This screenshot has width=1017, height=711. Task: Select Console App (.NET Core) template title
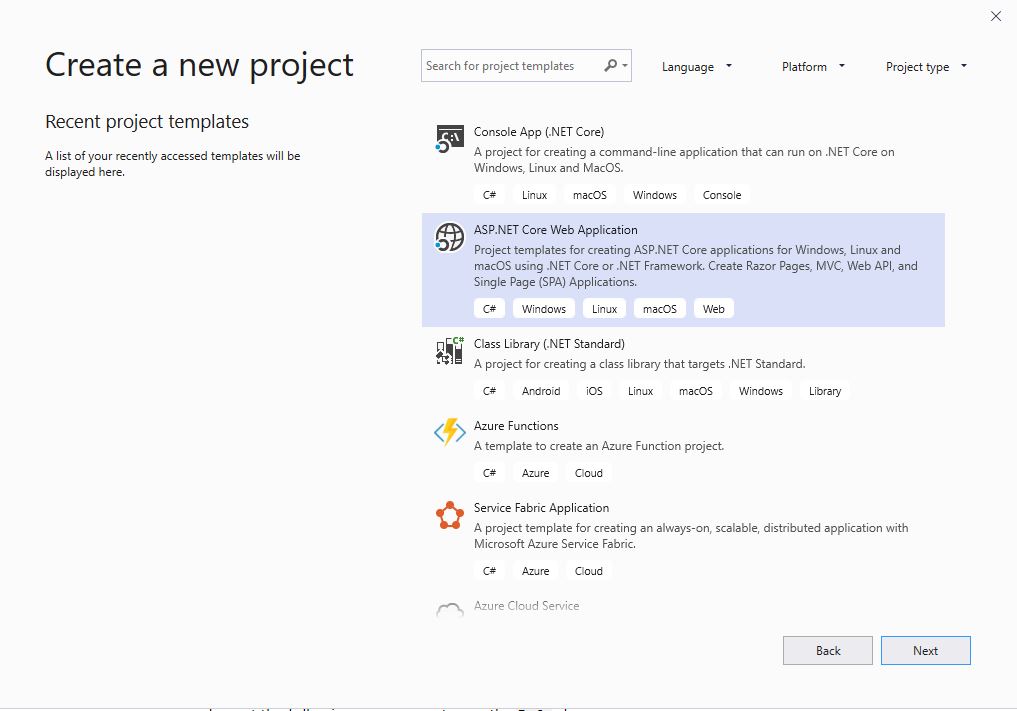click(x=539, y=132)
